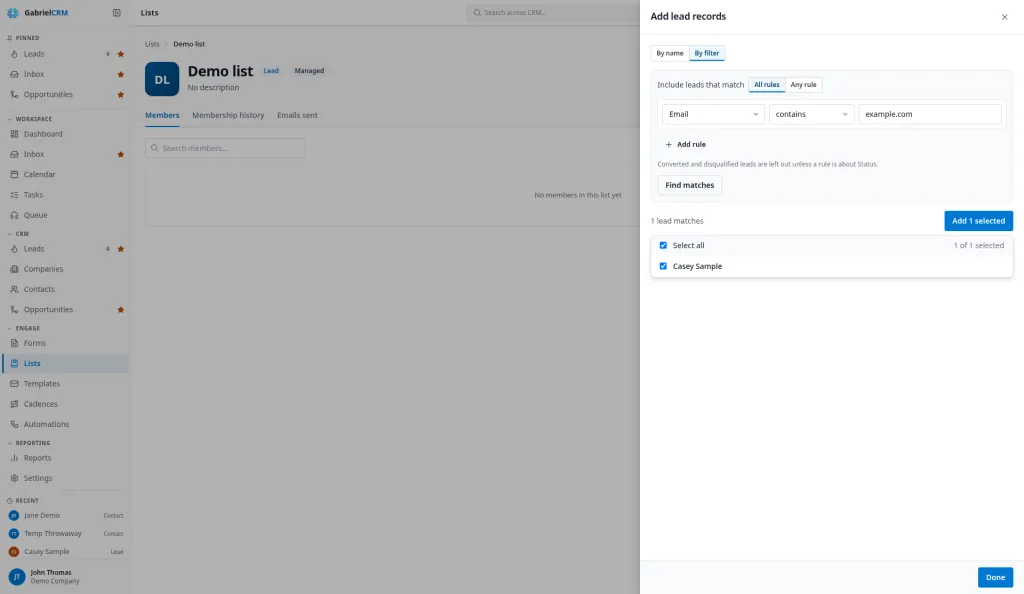Open the contains operator dropdown

(x=811, y=114)
